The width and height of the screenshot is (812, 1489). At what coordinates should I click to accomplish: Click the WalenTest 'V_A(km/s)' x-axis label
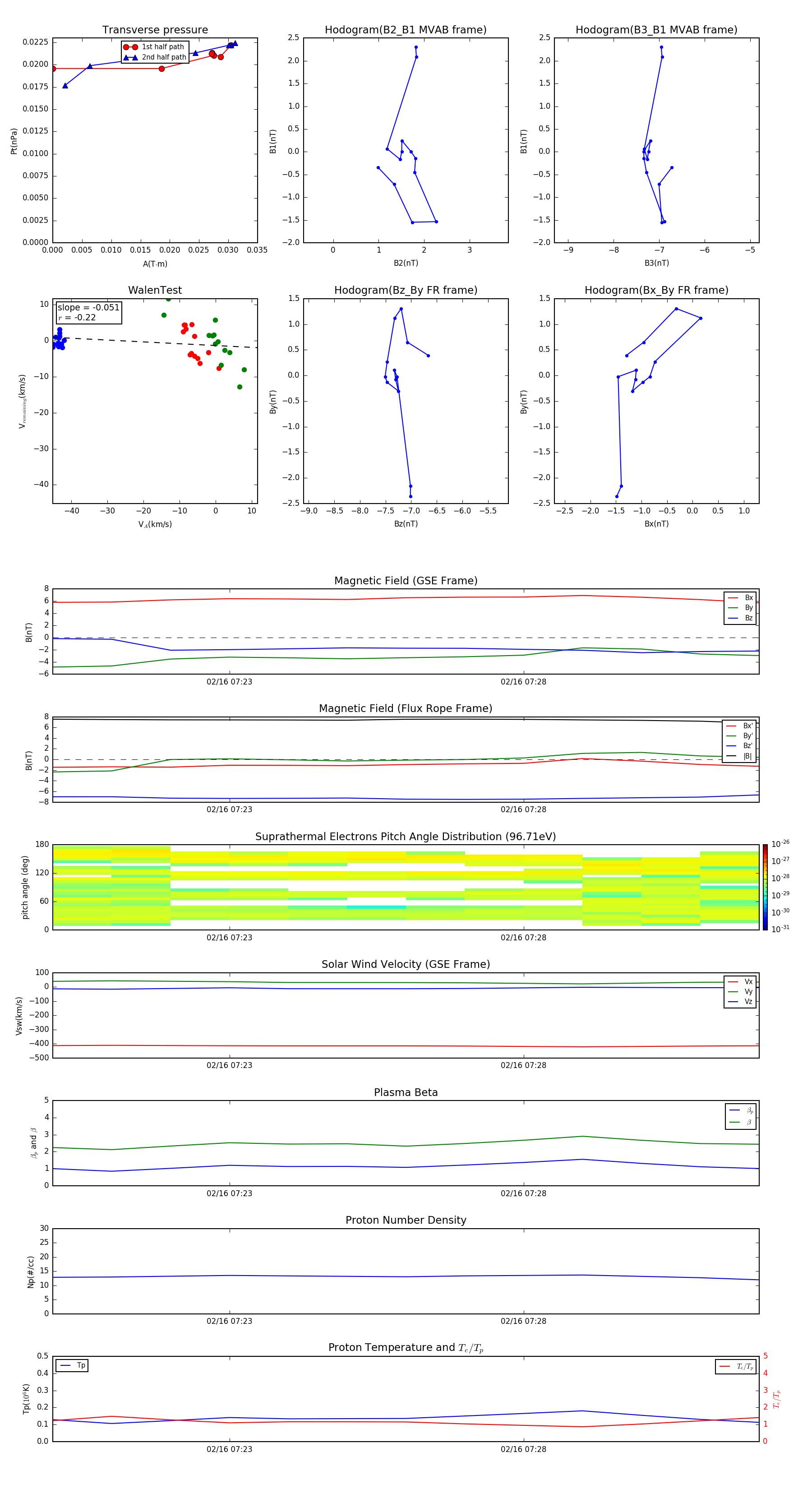tap(155, 524)
